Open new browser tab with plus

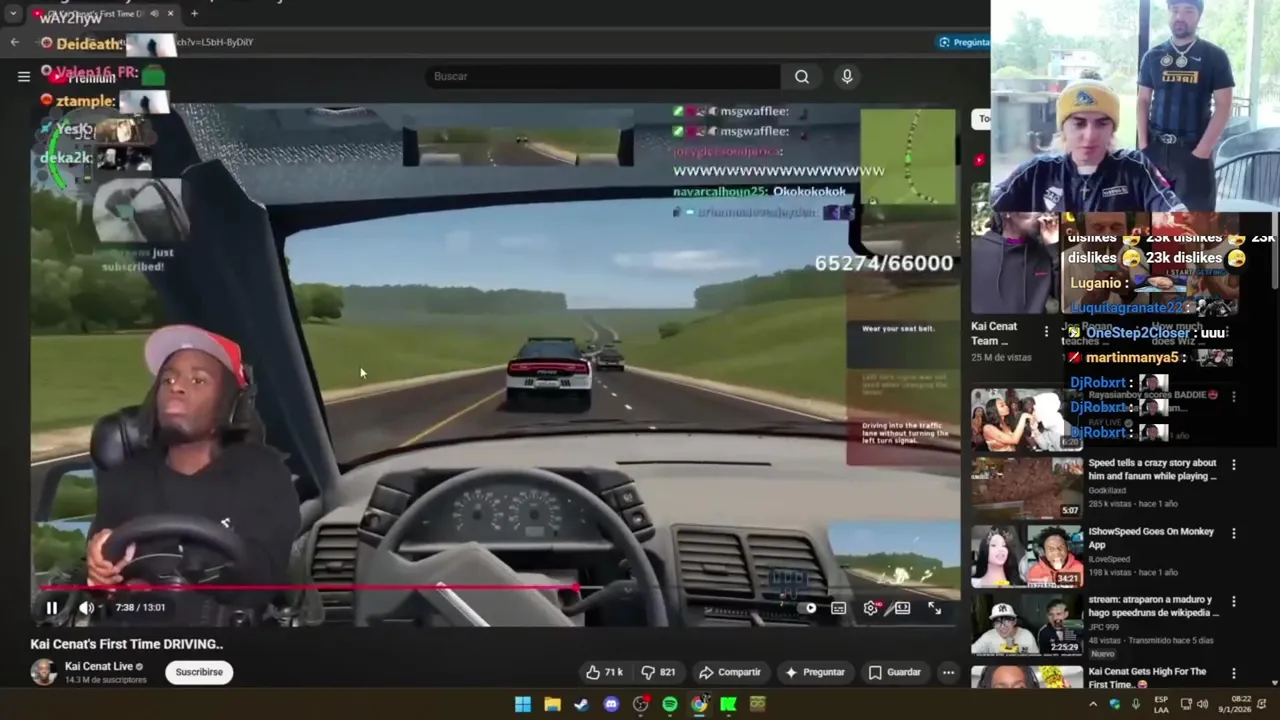(194, 14)
